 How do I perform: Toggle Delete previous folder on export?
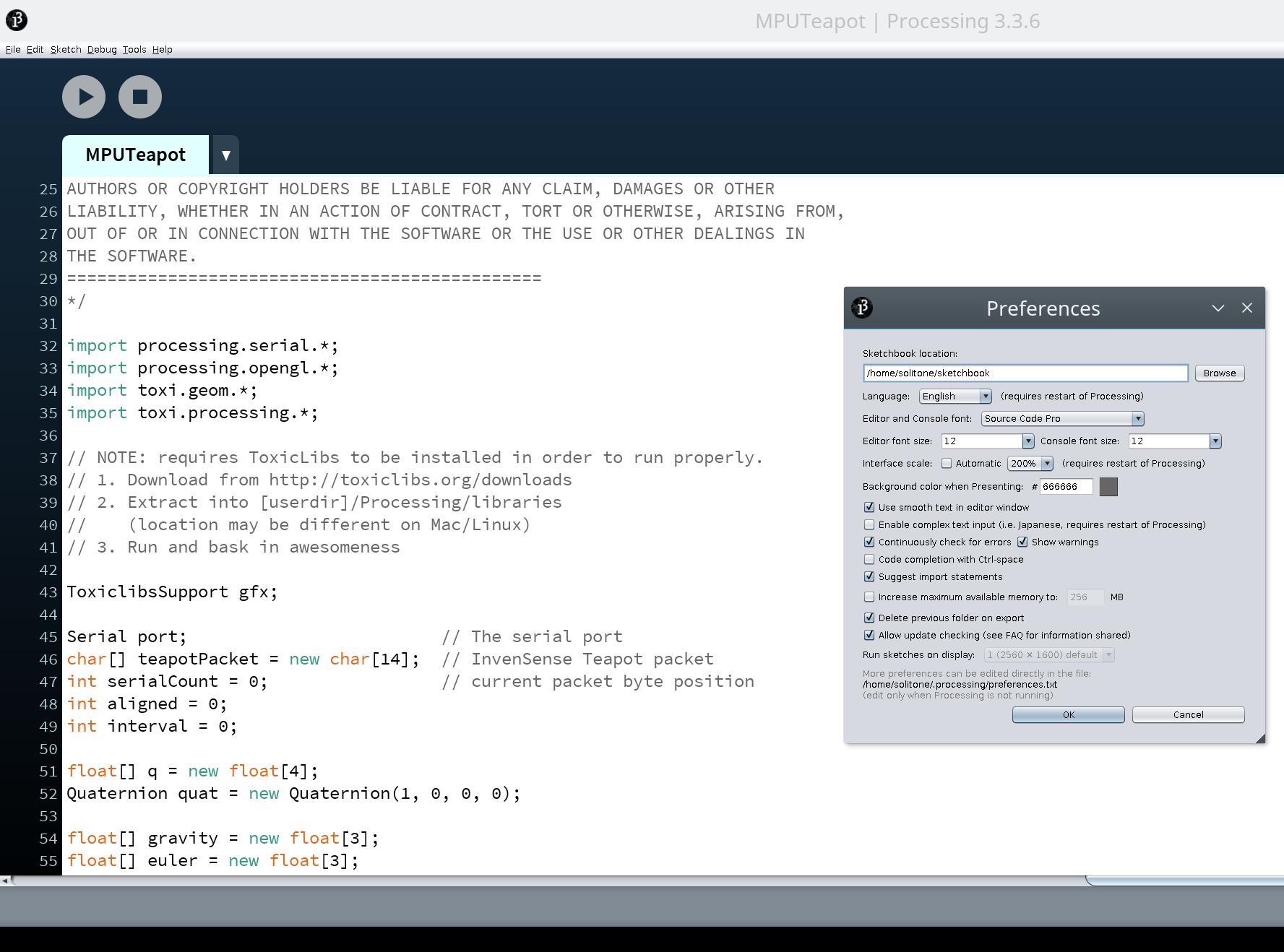(x=869, y=618)
